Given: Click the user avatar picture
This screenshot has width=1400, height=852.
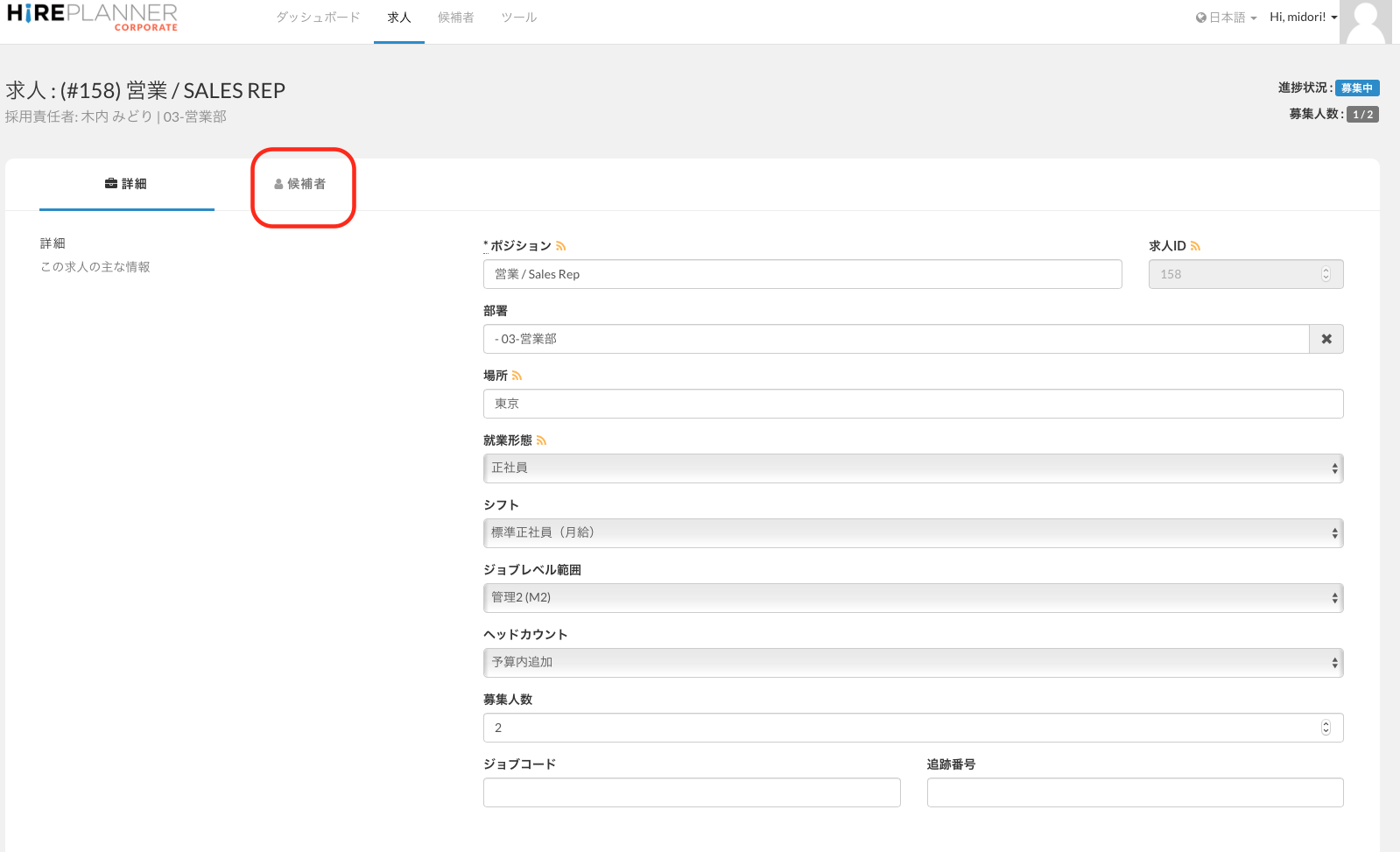Looking at the screenshot, I should pos(1366,22).
